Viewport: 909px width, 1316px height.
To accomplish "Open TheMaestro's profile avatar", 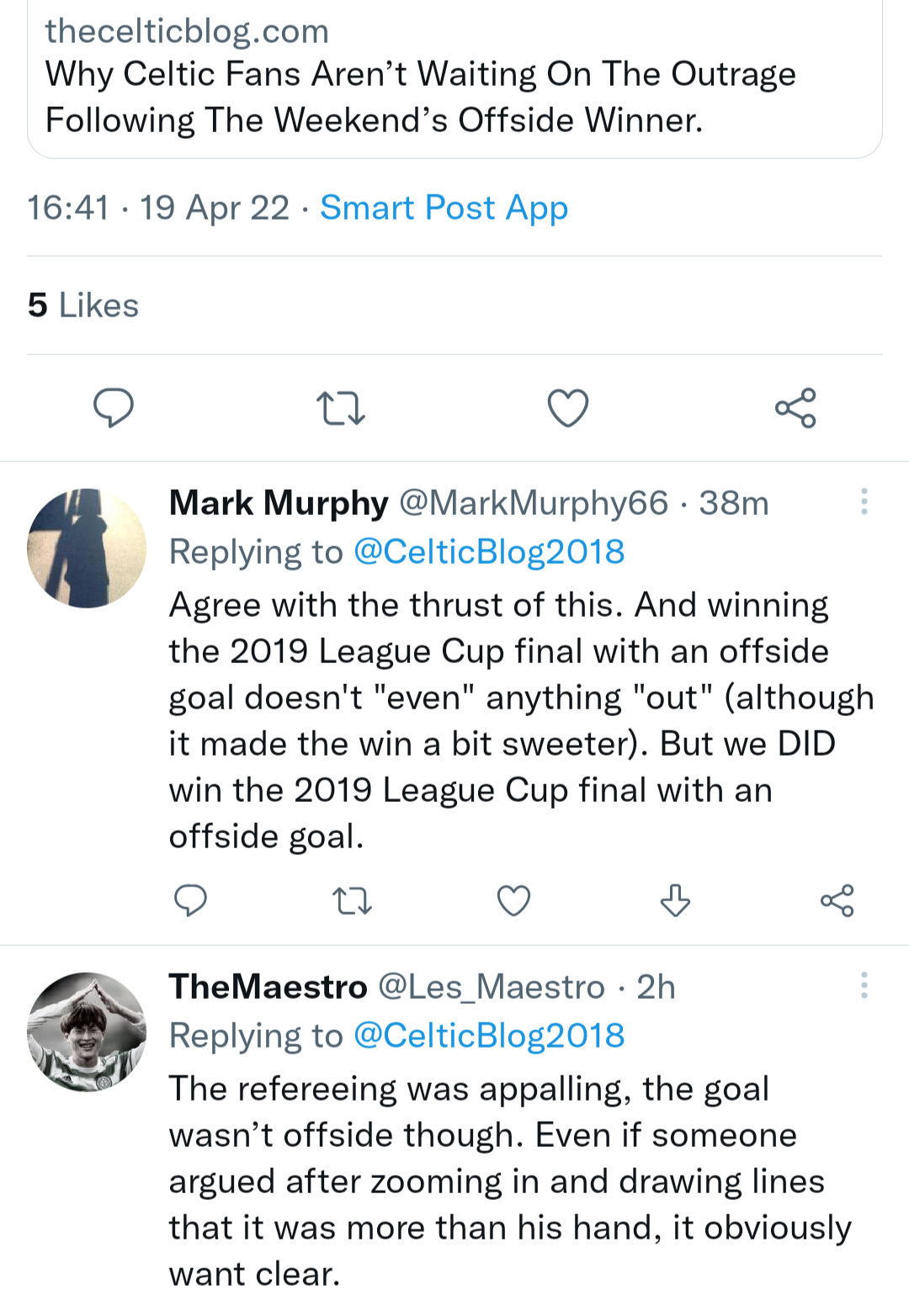I will coord(87,1032).
